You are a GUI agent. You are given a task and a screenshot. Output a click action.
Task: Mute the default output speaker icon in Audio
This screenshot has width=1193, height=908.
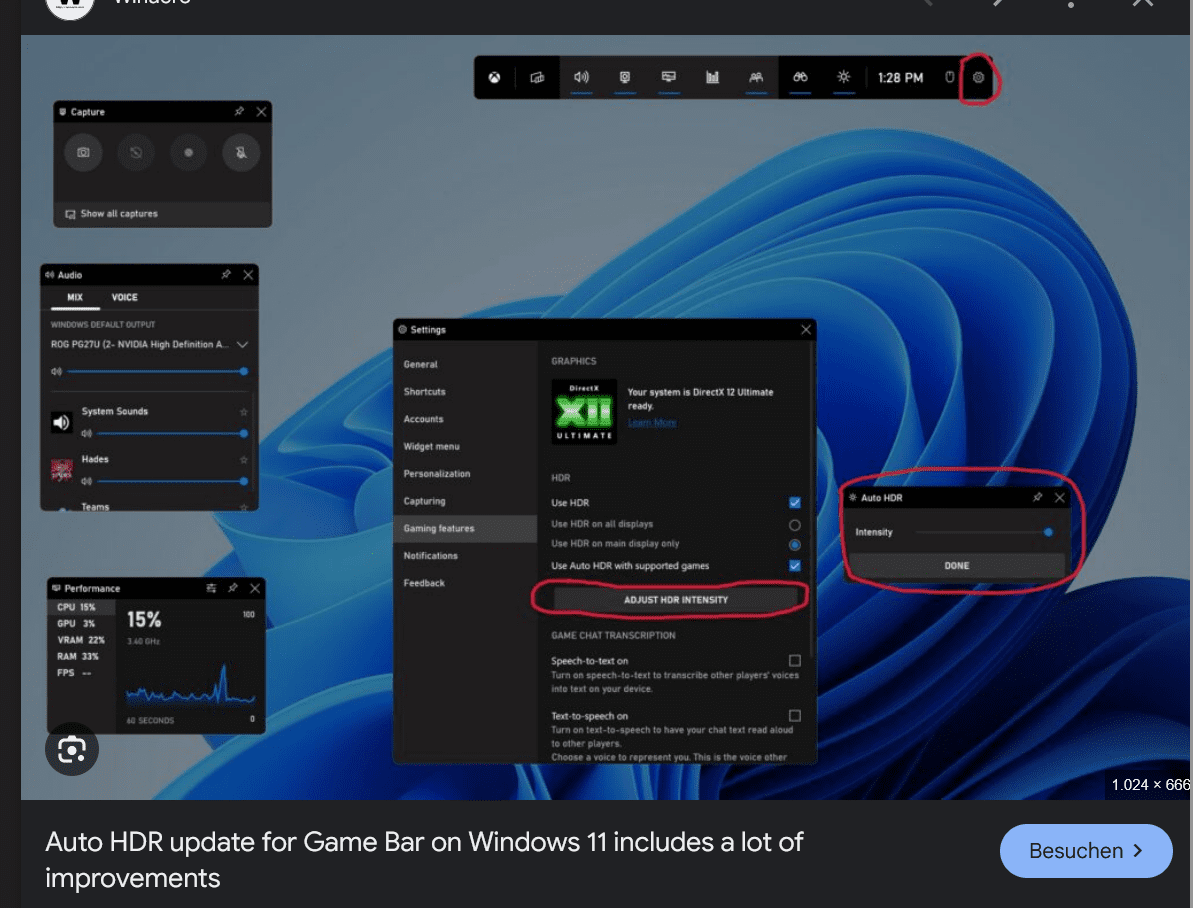(56, 371)
